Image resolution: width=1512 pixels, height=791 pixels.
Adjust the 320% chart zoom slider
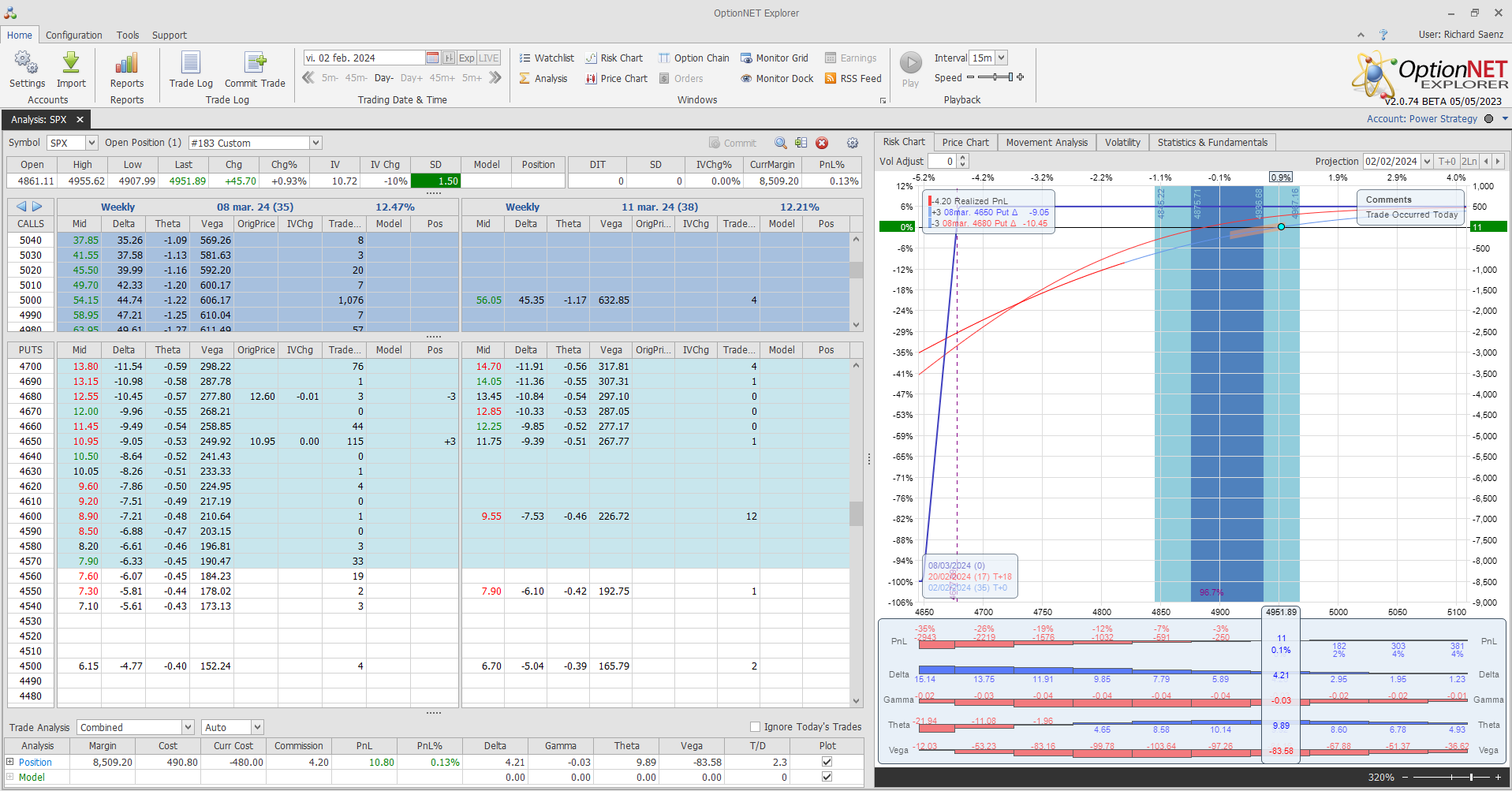pyautogui.click(x=1451, y=778)
